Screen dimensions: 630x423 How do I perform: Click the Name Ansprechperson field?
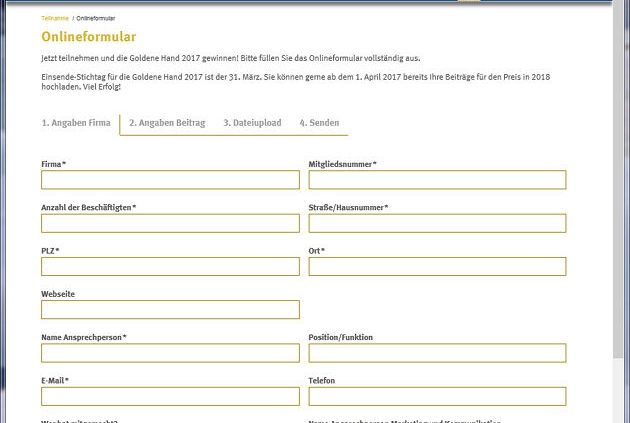tap(170, 353)
